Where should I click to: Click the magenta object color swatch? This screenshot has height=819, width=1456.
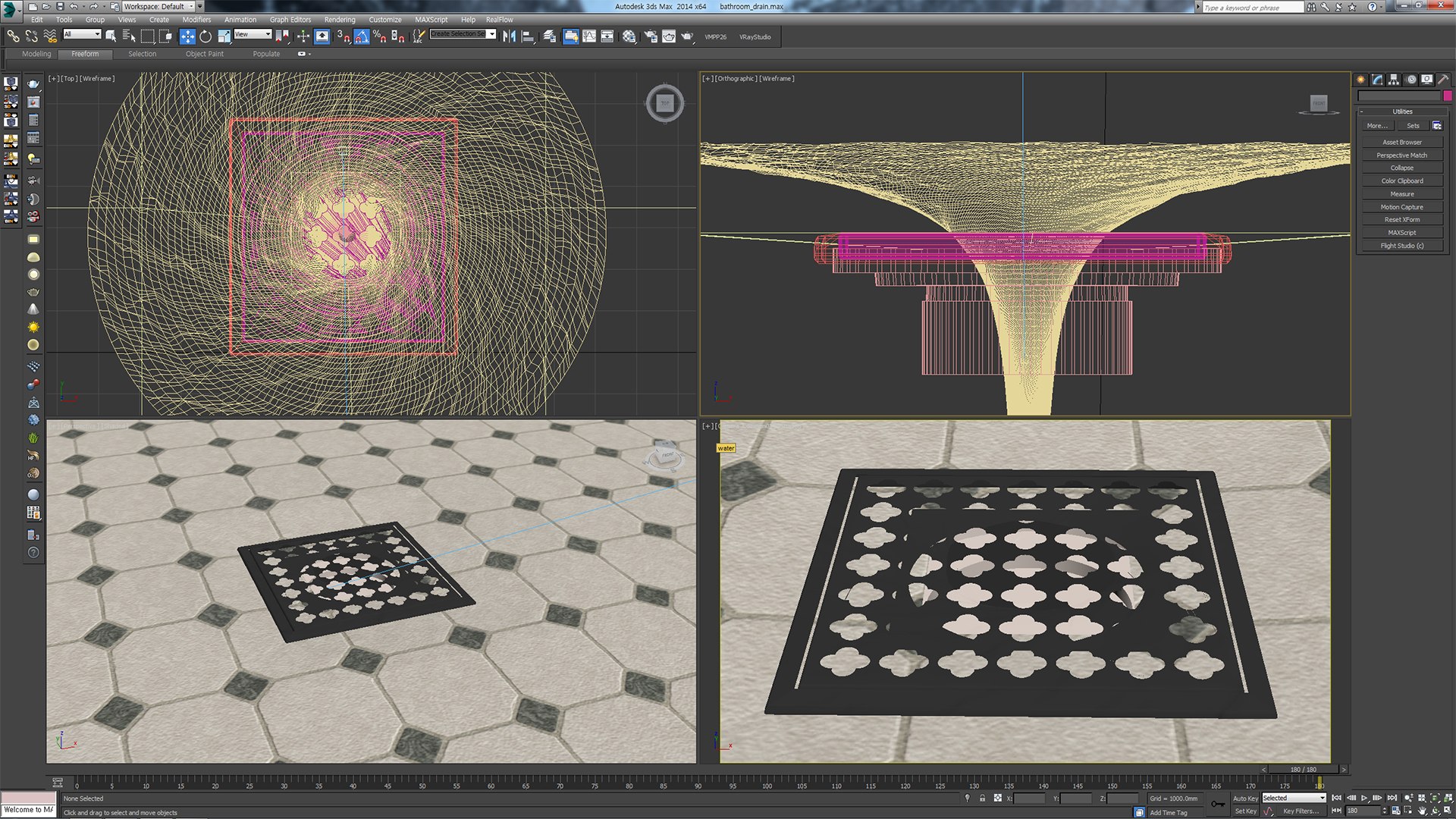[1448, 96]
